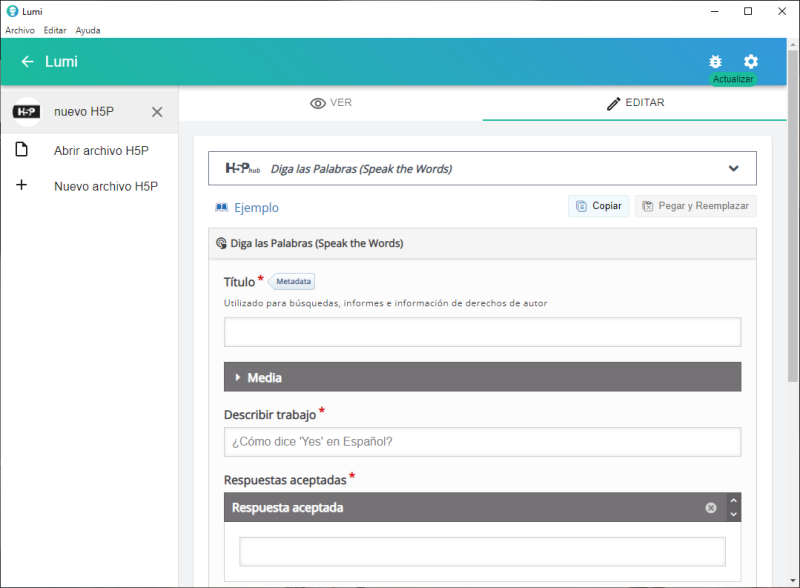Open settings with the gear icon

point(751,62)
